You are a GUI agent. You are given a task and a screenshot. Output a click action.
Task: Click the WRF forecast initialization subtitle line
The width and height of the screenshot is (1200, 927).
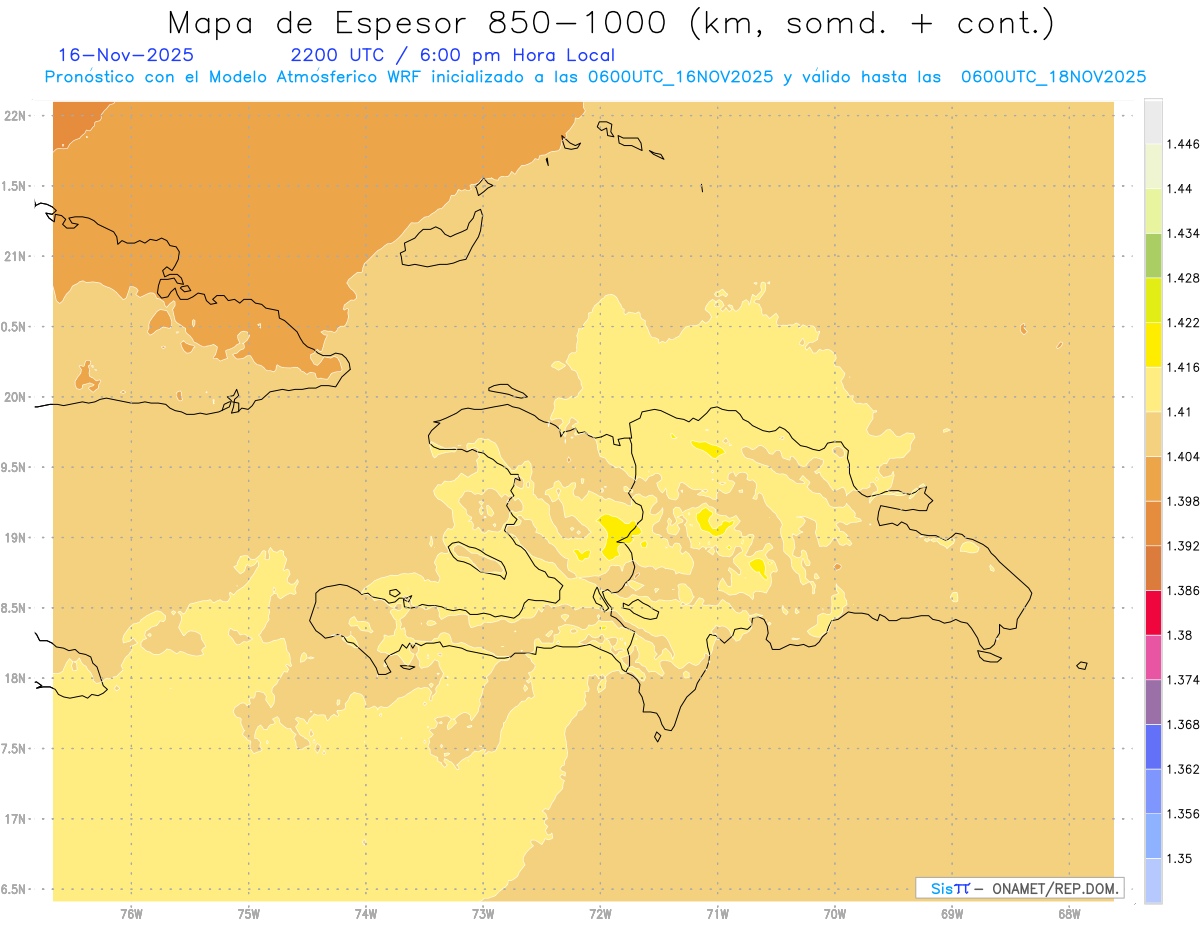pos(595,77)
